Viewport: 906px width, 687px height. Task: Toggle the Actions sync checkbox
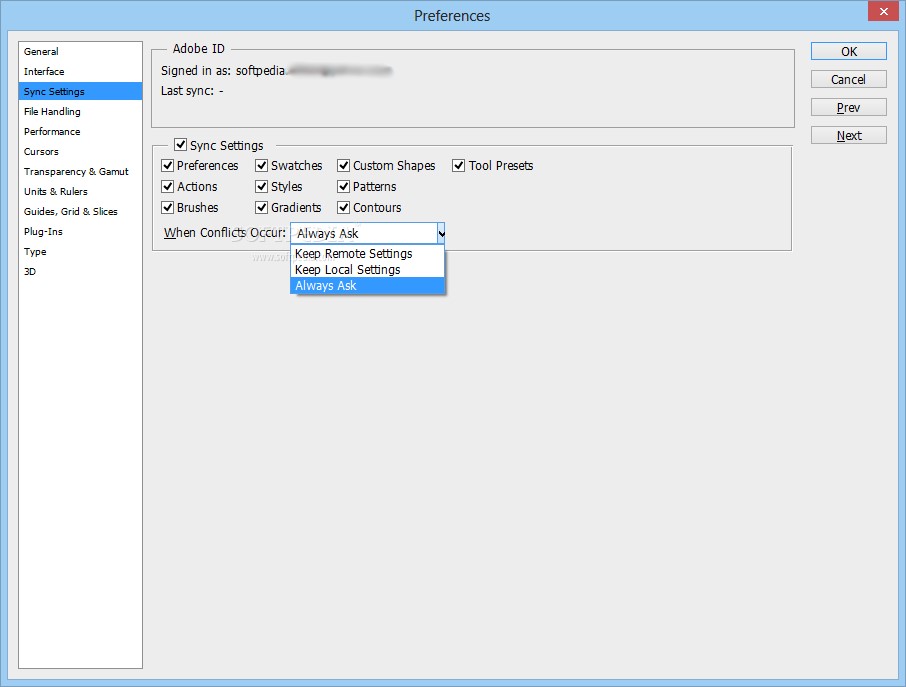[167, 186]
